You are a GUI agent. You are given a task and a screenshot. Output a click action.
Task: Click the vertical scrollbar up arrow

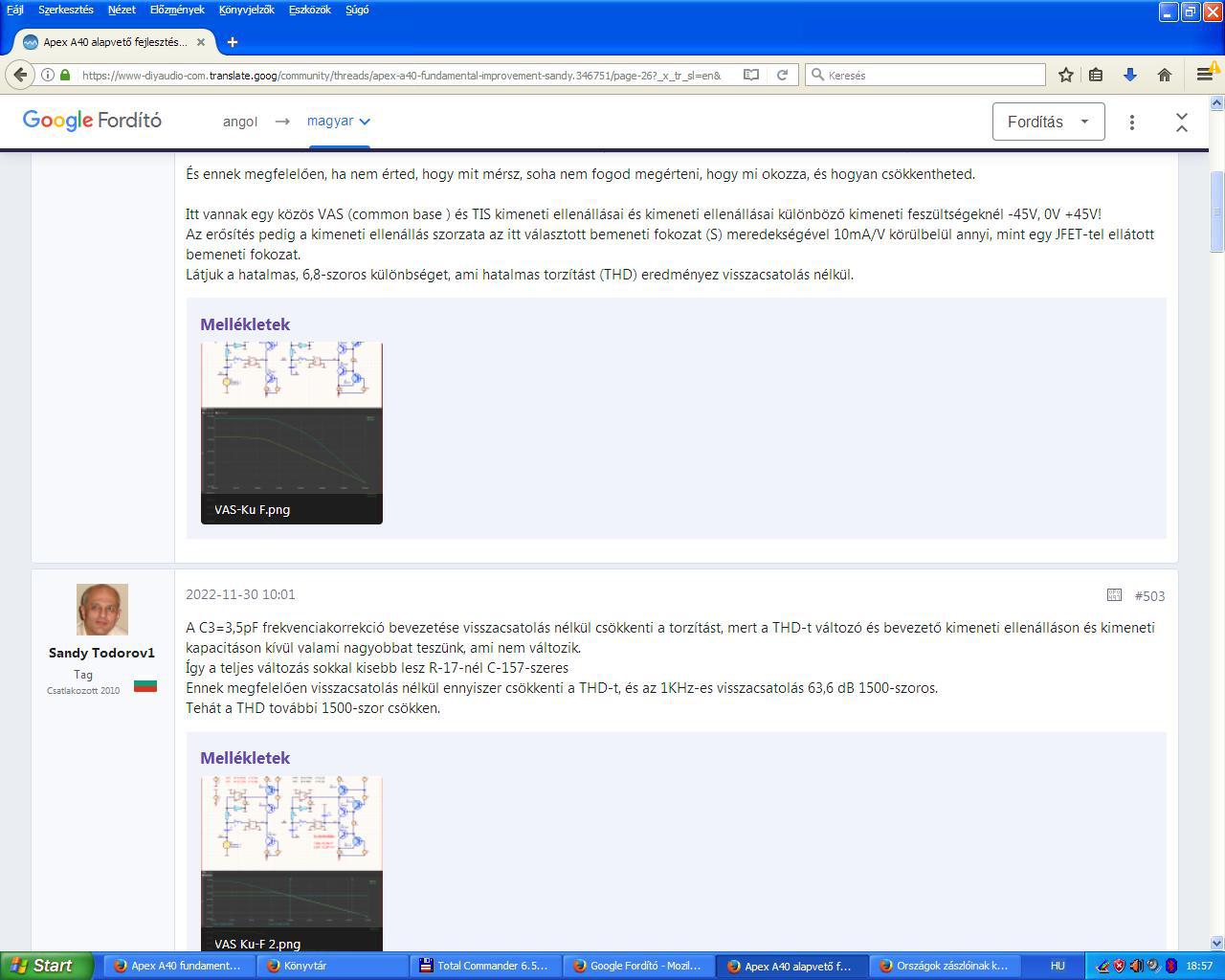point(1217,101)
